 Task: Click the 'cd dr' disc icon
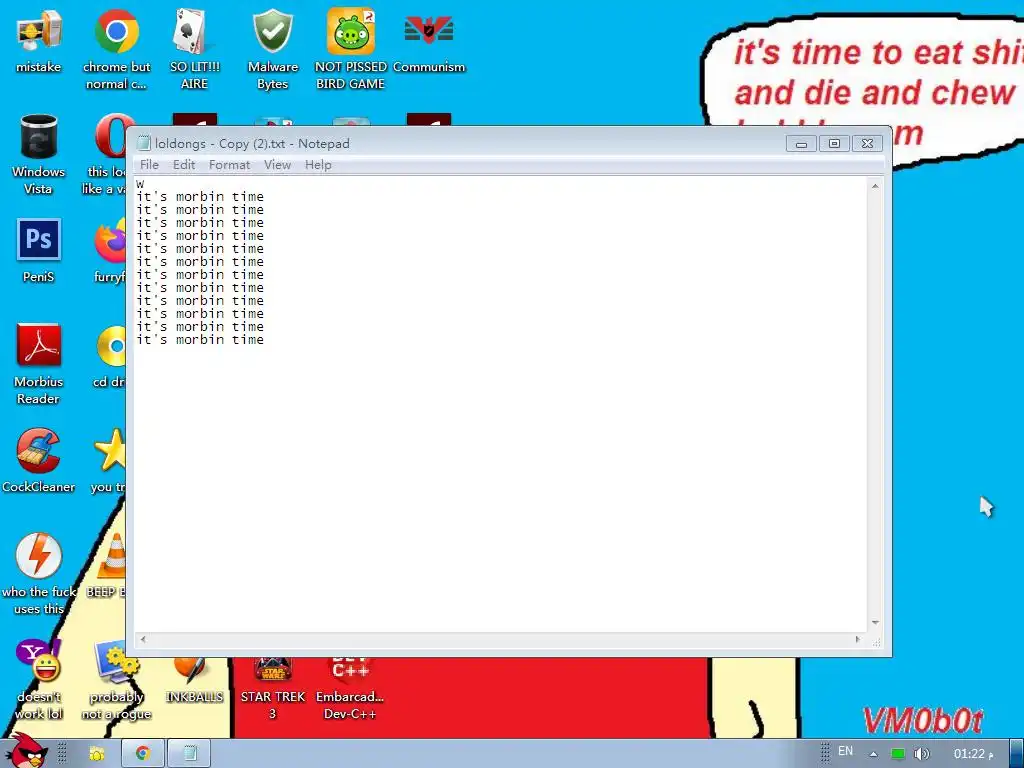point(110,356)
